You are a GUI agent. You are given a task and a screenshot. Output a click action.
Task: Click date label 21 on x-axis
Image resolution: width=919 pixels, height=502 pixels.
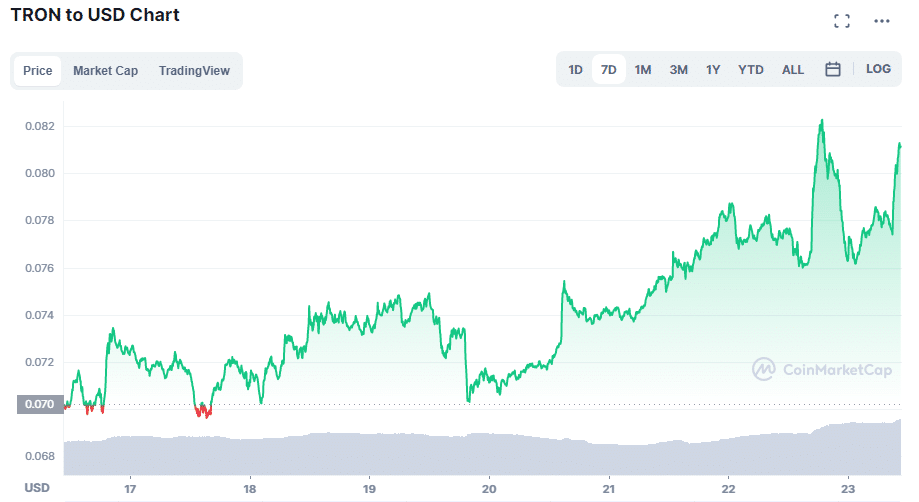point(608,489)
